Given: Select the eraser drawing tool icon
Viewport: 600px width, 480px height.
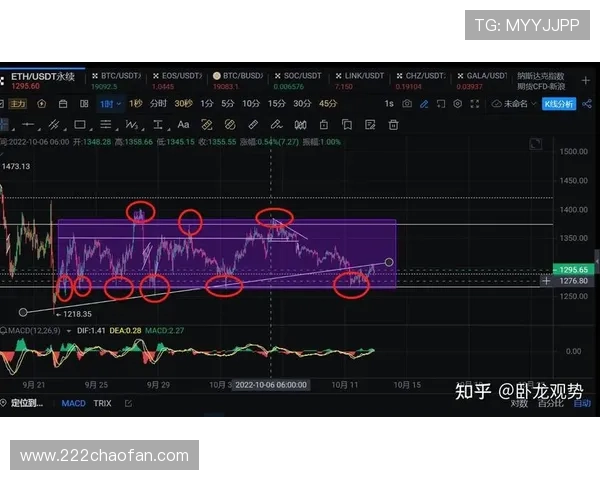Looking at the screenshot, I should pyautogui.click(x=253, y=124).
